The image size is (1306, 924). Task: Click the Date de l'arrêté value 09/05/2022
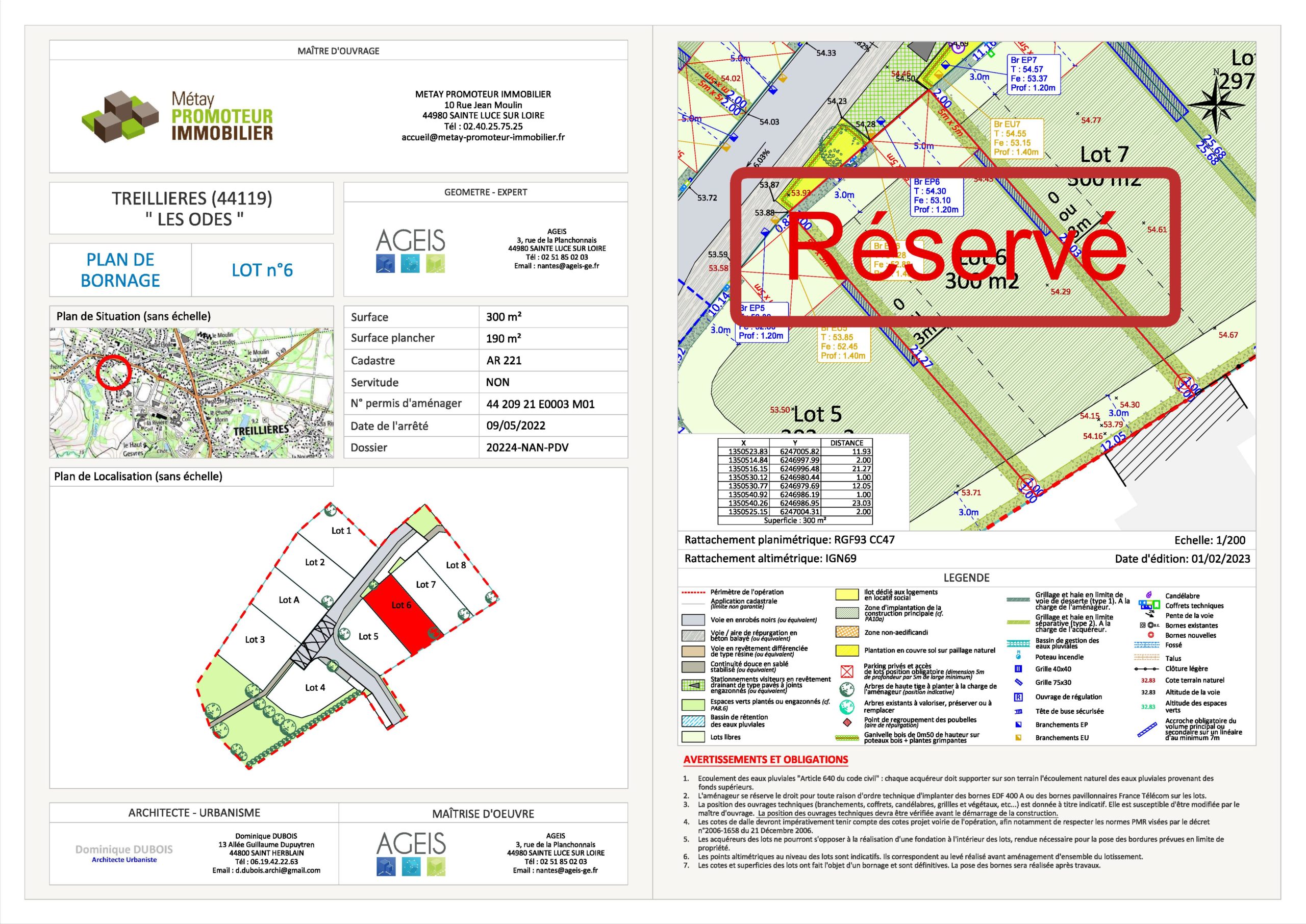pyautogui.click(x=516, y=426)
